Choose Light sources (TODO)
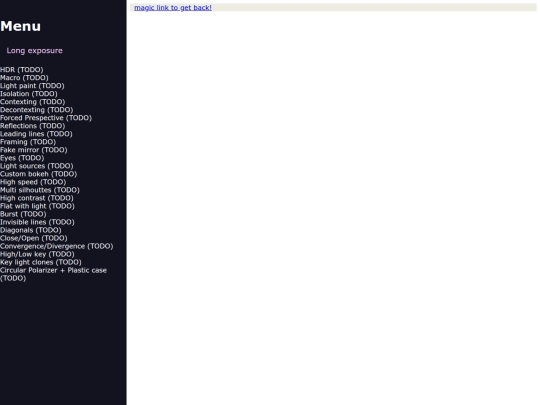 pyautogui.click(x=37, y=166)
